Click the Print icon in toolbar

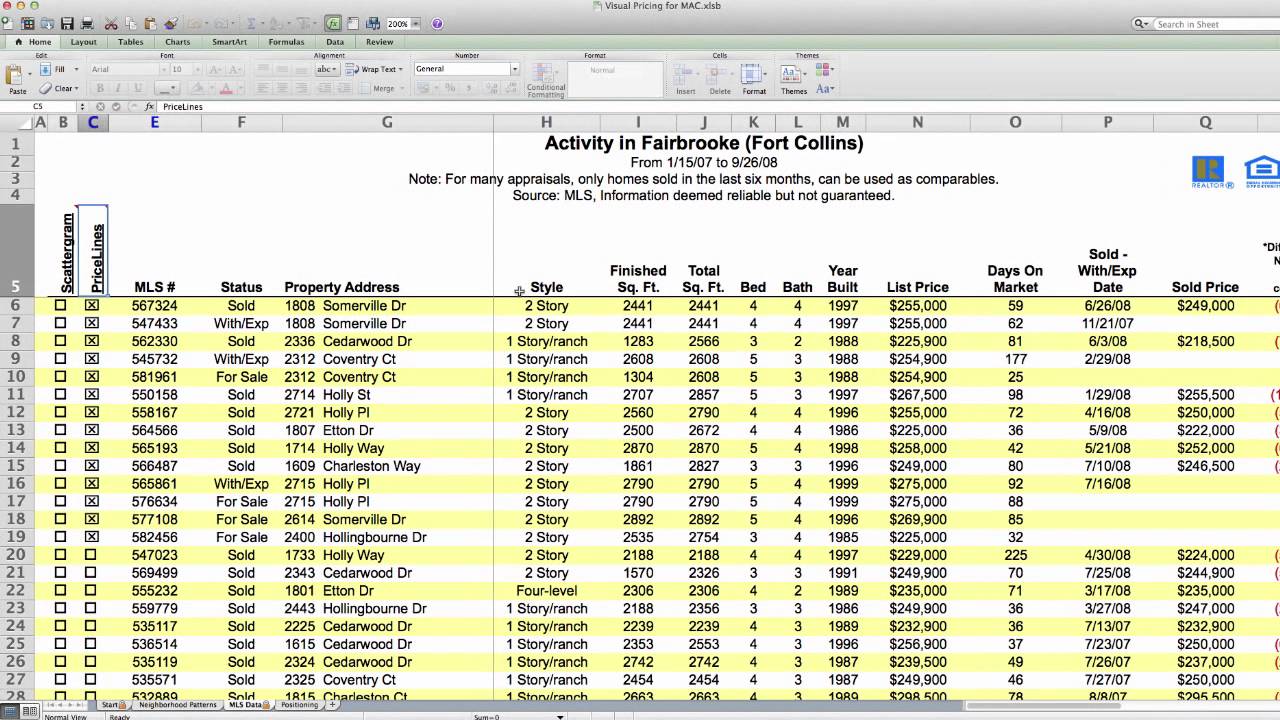pos(87,23)
